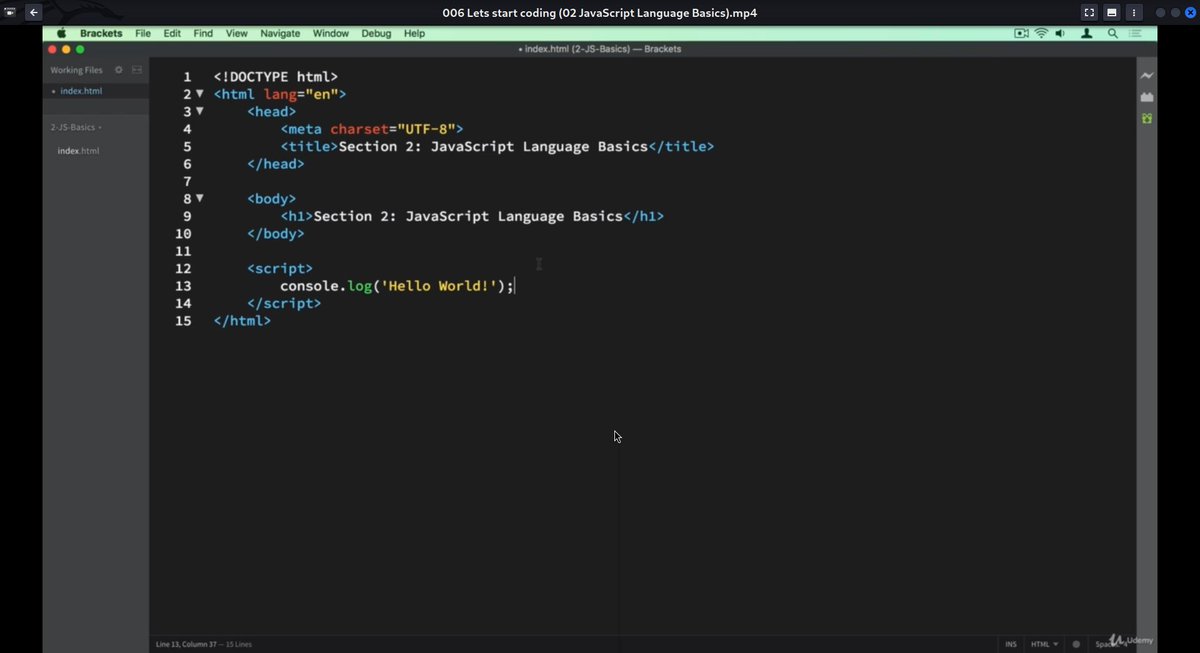The width and height of the screenshot is (1200, 653).
Task: Click the red close button of Brackets window
Action: pos(52,49)
